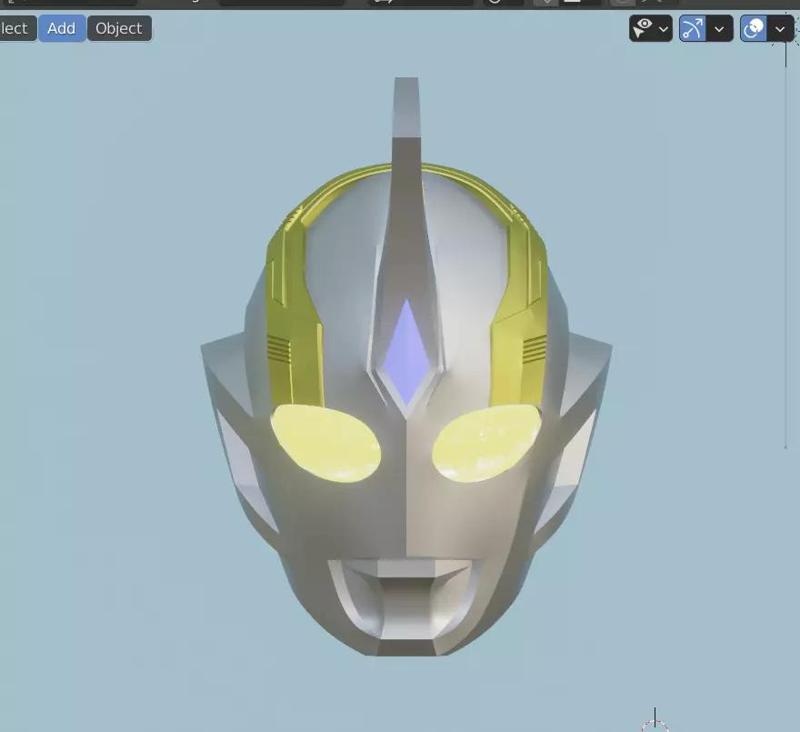Open the Add menu
The width and height of the screenshot is (800, 732).
61,28
